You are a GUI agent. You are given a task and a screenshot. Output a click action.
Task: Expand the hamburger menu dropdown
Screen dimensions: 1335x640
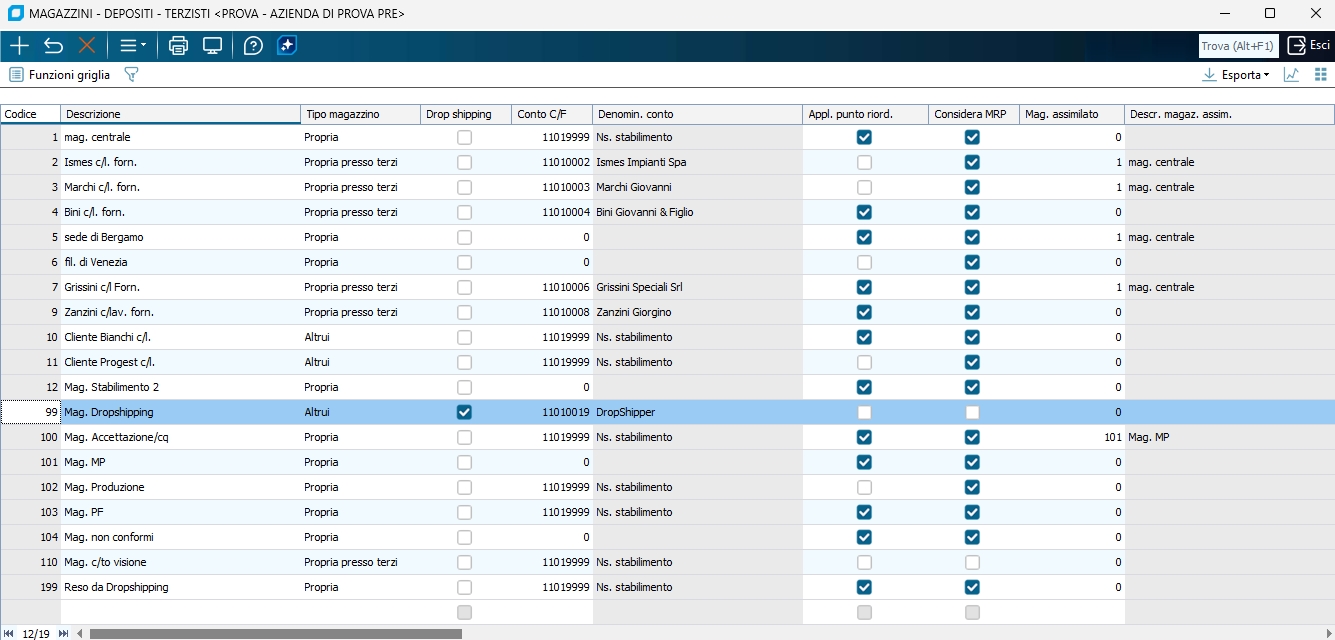coord(132,46)
